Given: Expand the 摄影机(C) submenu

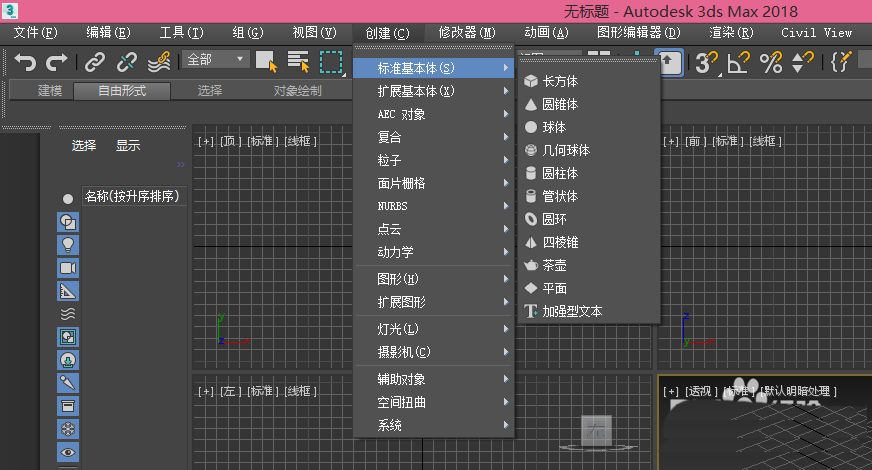Looking at the screenshot, I should pyautogui.click(x=433, y=352).
